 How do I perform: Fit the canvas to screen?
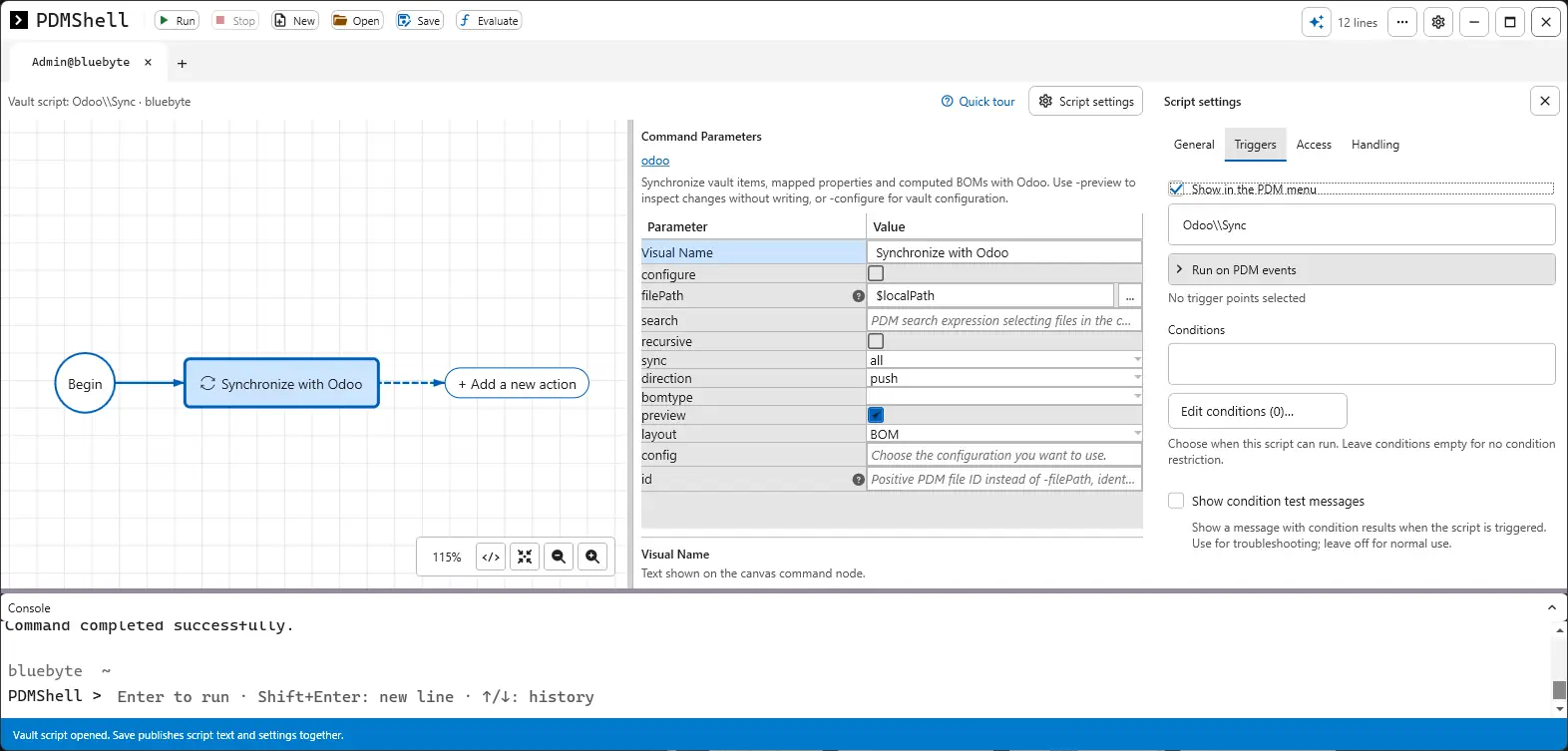(525, 557)
